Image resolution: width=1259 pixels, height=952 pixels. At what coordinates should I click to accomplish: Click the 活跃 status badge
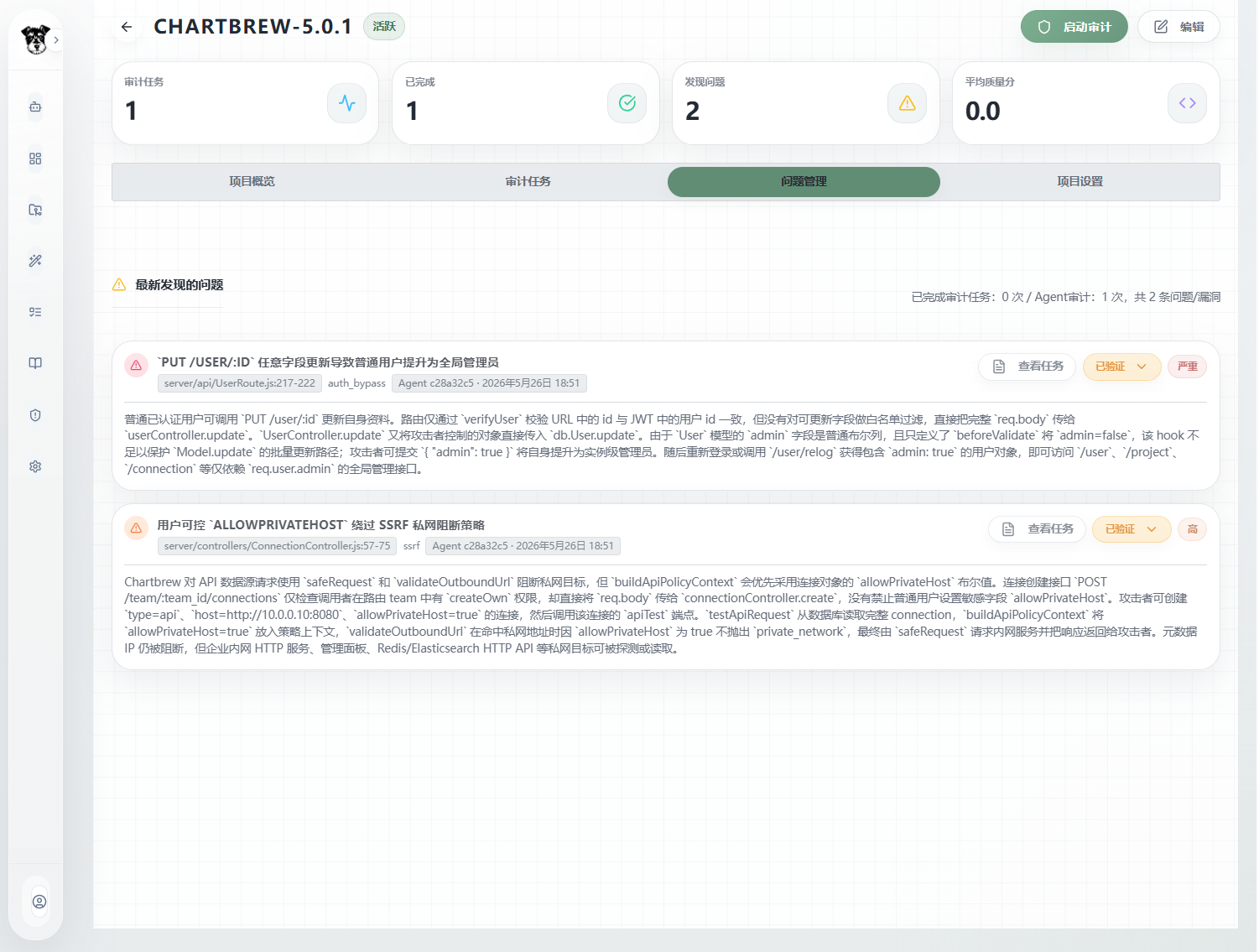(x=384, y=27)
